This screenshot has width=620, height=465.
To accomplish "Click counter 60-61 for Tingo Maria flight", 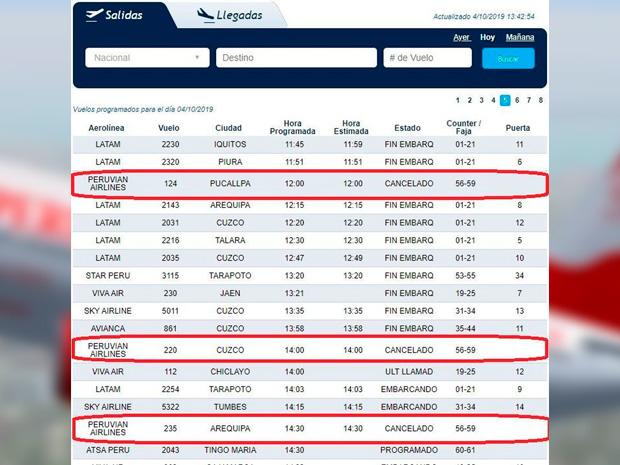I will [x=465, y=450].
